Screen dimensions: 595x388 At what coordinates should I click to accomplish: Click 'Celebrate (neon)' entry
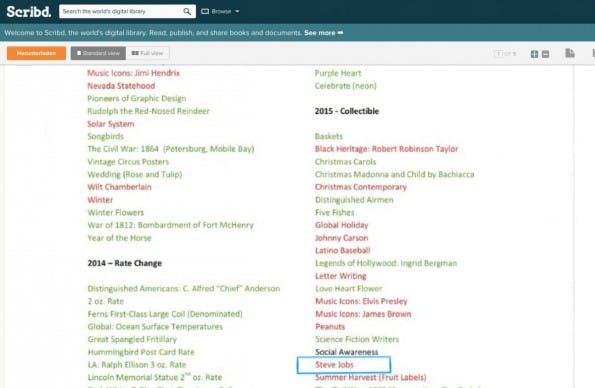(345, 86)
